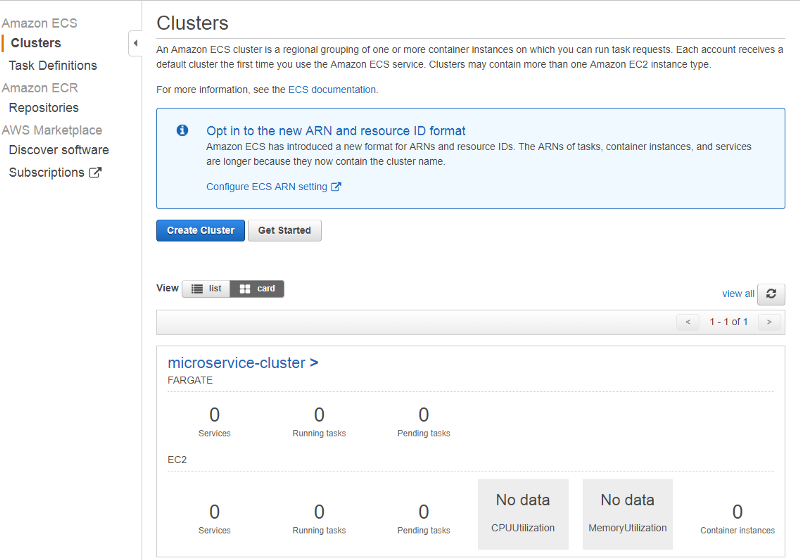Click the Amazon ECR sidebar heading
The height and width of the screenshot is (560, 800).
click(40, 88)
